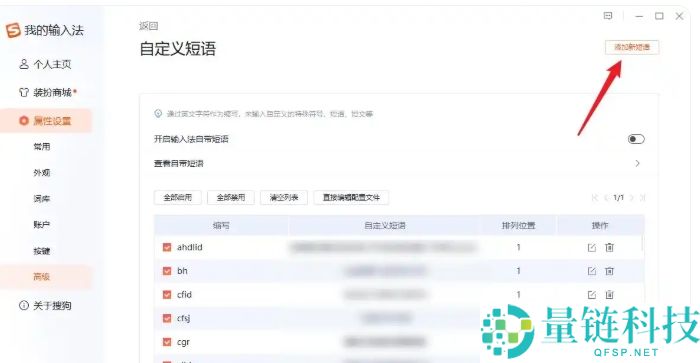700x363 pixels.
Task: Select the ahdlid abbreviation text
Action: [190, 247]
